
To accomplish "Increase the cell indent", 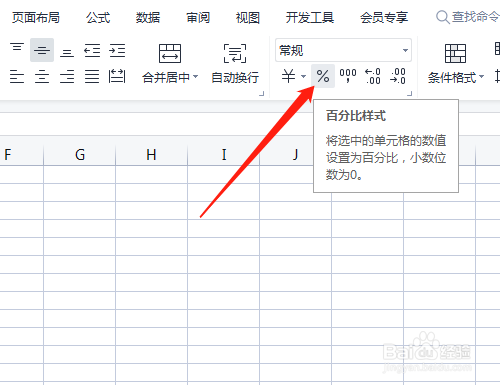I will point(117,50).
